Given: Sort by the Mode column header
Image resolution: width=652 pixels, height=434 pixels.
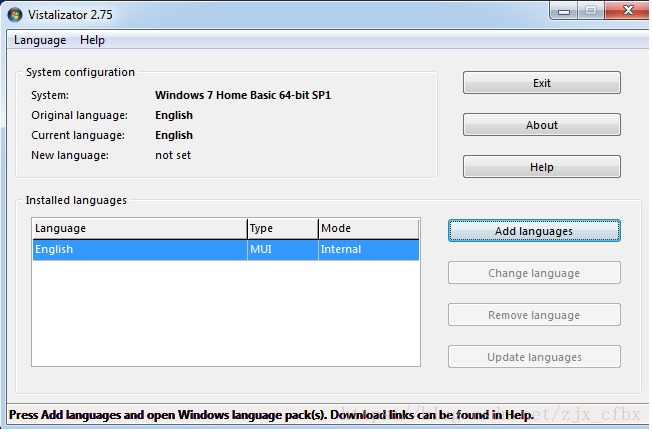Looking at the screenshot, I should click(x=368, y=229).
